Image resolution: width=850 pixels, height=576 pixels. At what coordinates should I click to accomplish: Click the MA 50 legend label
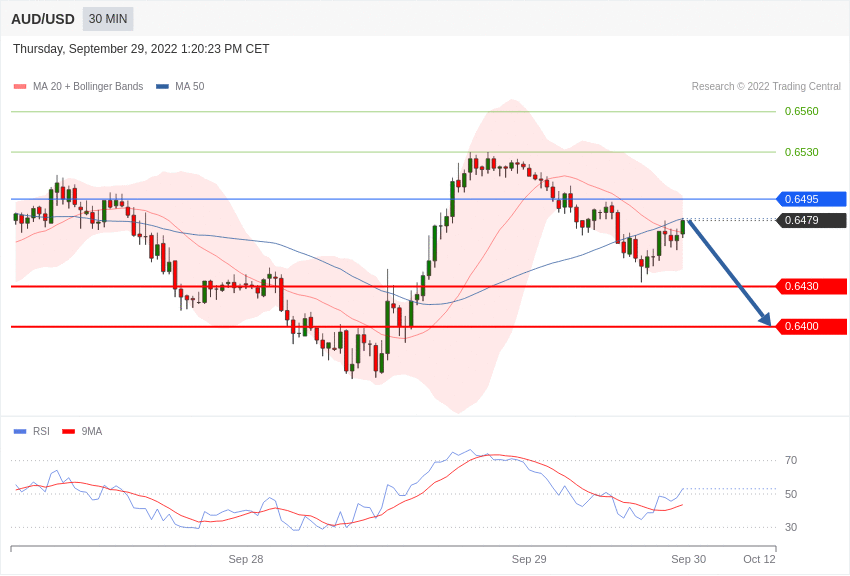click(190, 86)
